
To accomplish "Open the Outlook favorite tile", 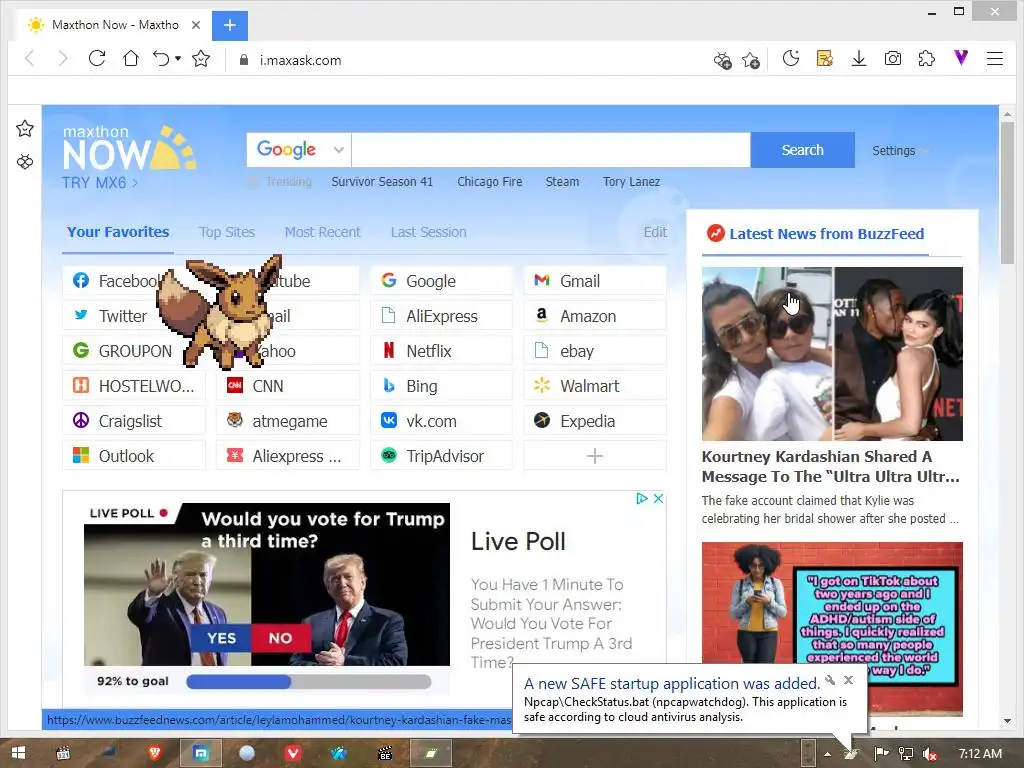I will pos(133,456).
